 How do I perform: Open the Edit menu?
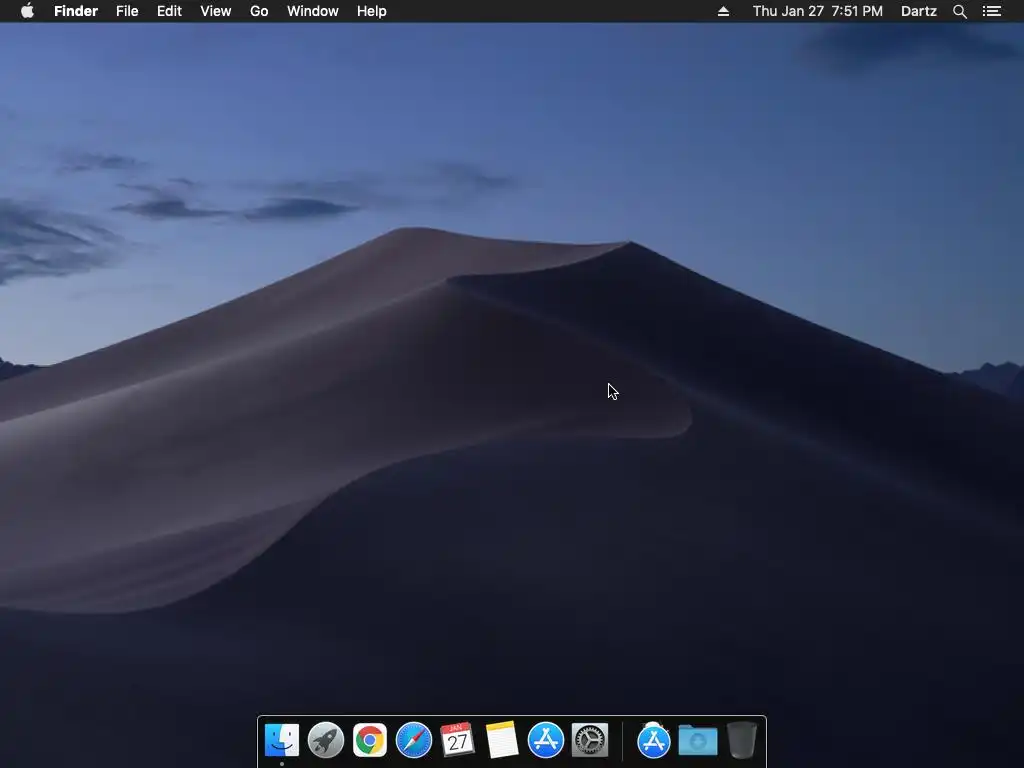click(169, 11)
